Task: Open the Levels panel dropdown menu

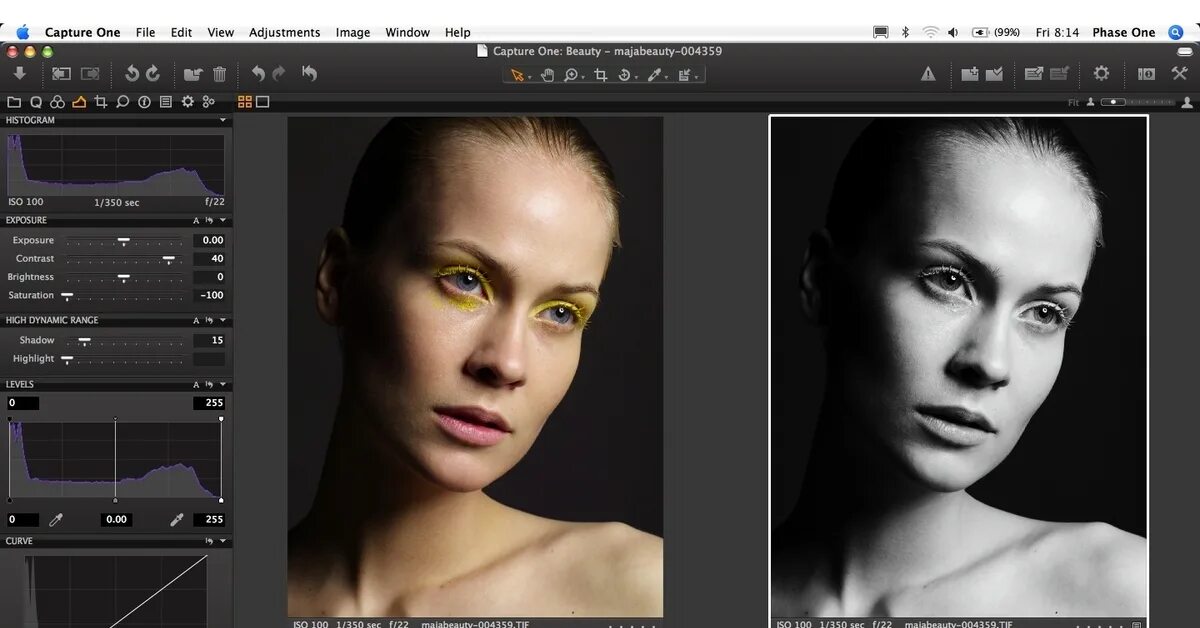Action: click(224, 385)
